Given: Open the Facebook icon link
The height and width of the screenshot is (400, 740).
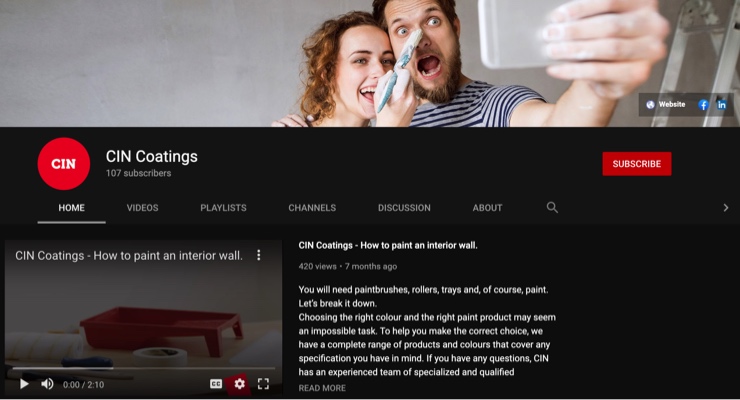Looking at the screenshot, I should 703,105.
